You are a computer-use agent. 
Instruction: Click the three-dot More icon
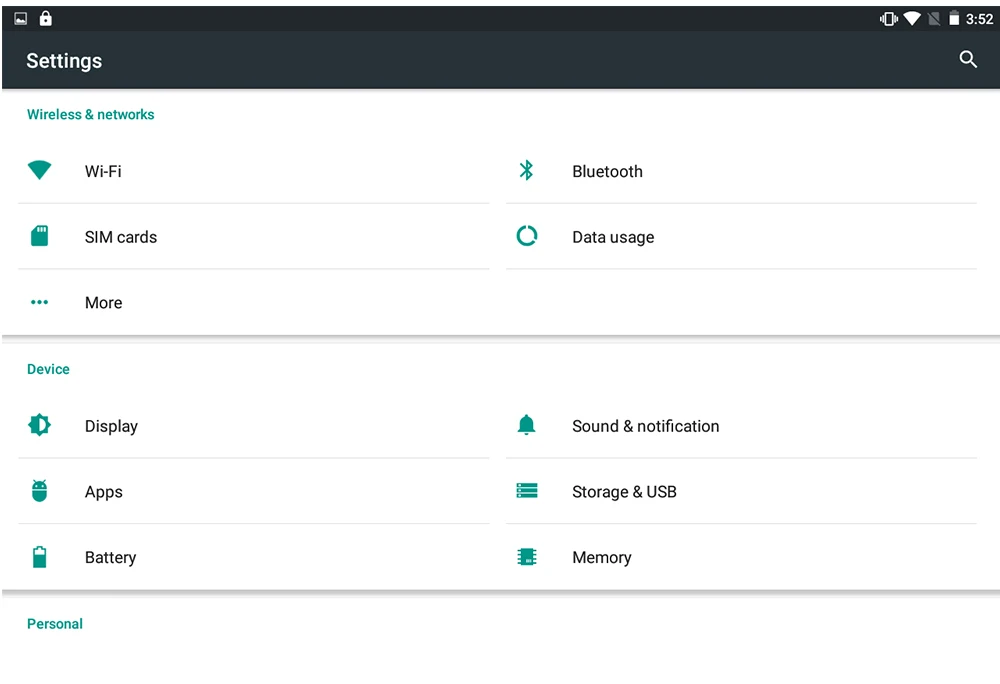(x=40, y=302)
